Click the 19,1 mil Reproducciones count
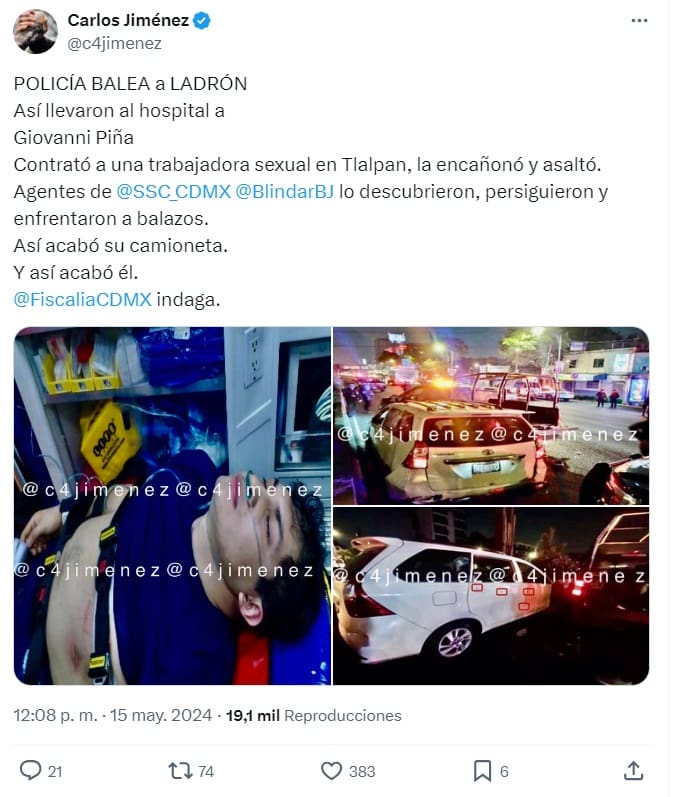The width and height of the screenshot is (681, 797). click(314, 715)
